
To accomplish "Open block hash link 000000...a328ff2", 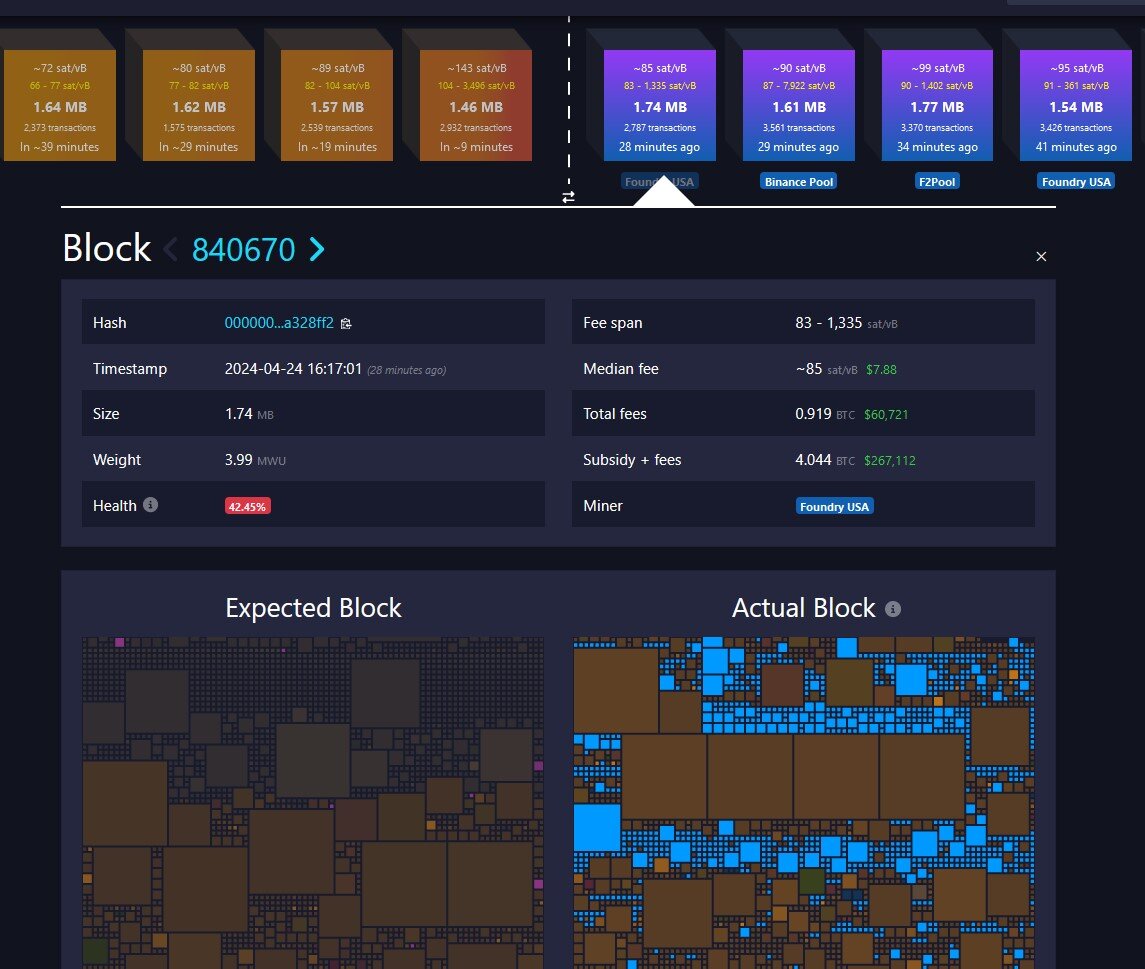I will point(279,323).
